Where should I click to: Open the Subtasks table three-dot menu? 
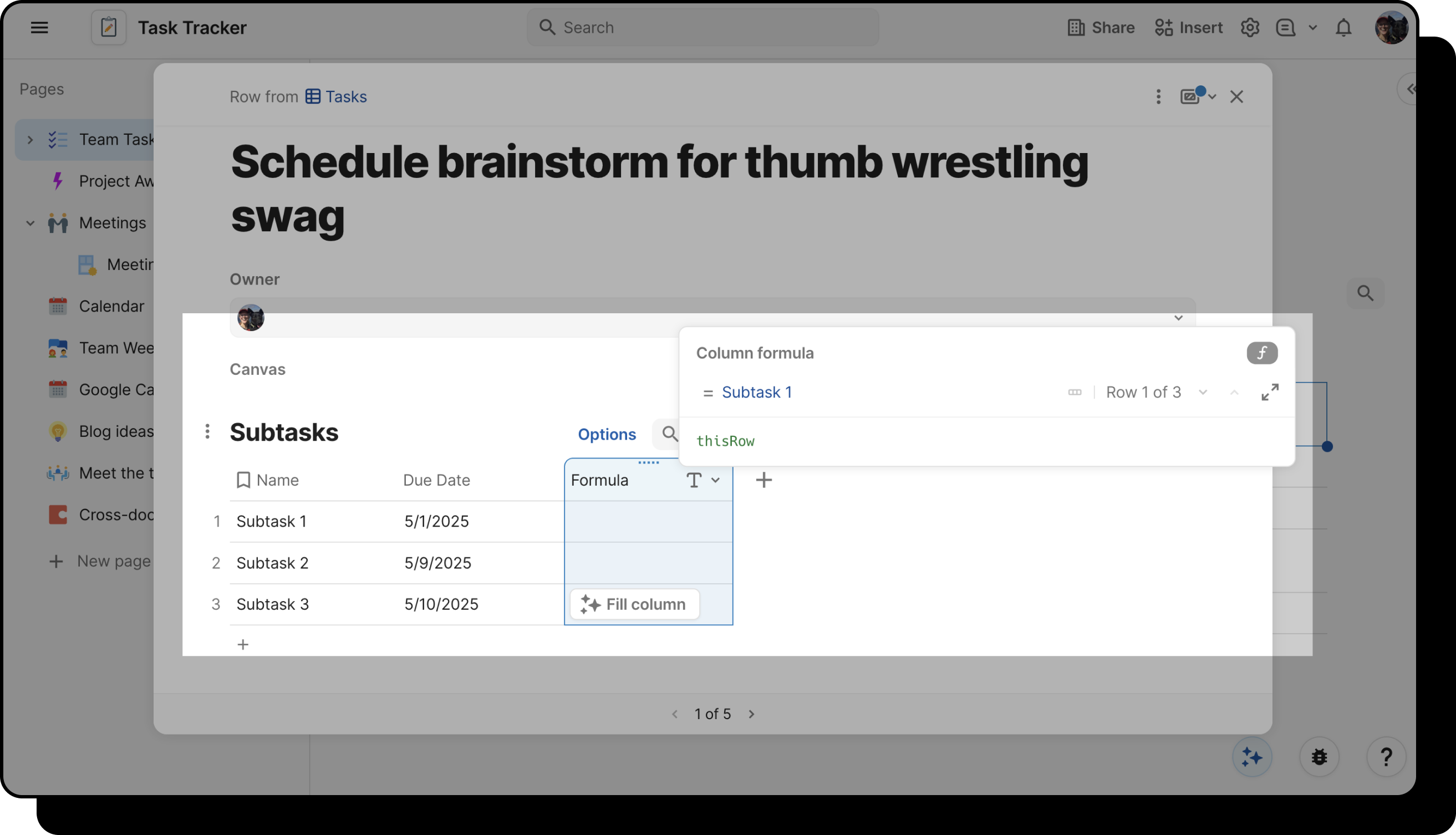(x=207, y=431)
